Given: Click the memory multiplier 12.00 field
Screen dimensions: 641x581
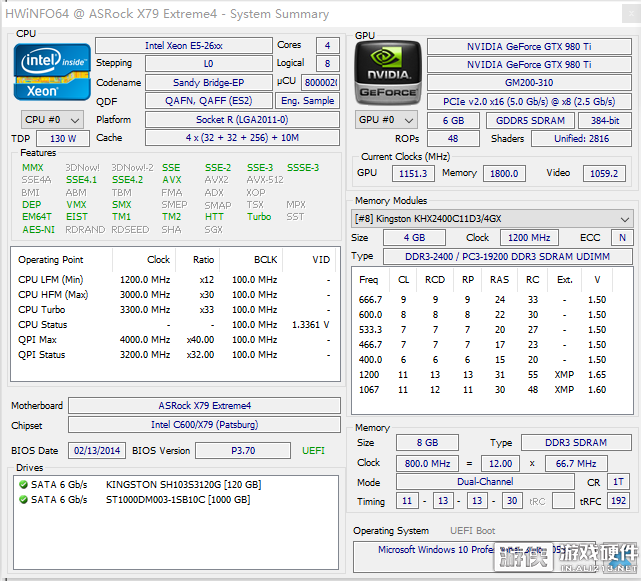Looking at the screenshot, I should point(500,463).
